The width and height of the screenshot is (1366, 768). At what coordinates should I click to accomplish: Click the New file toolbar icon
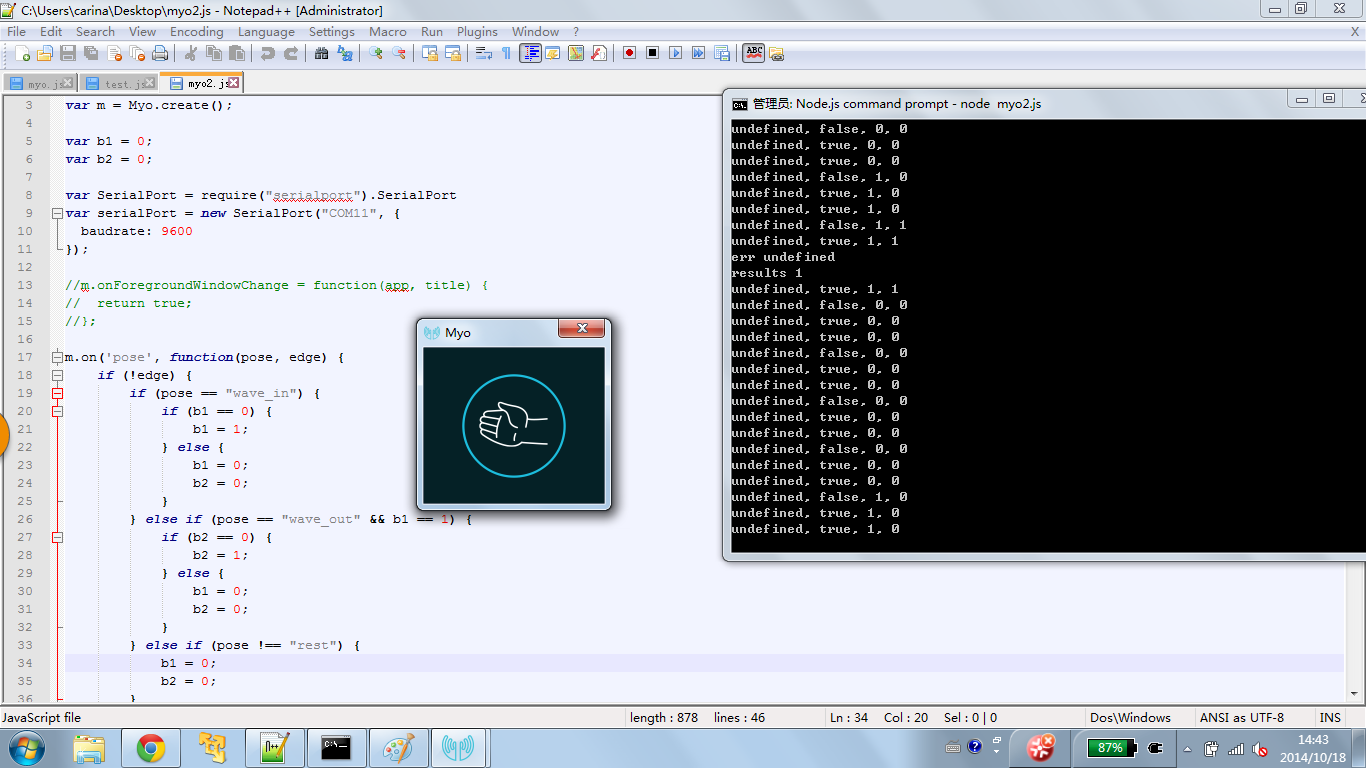coord(21,53)
